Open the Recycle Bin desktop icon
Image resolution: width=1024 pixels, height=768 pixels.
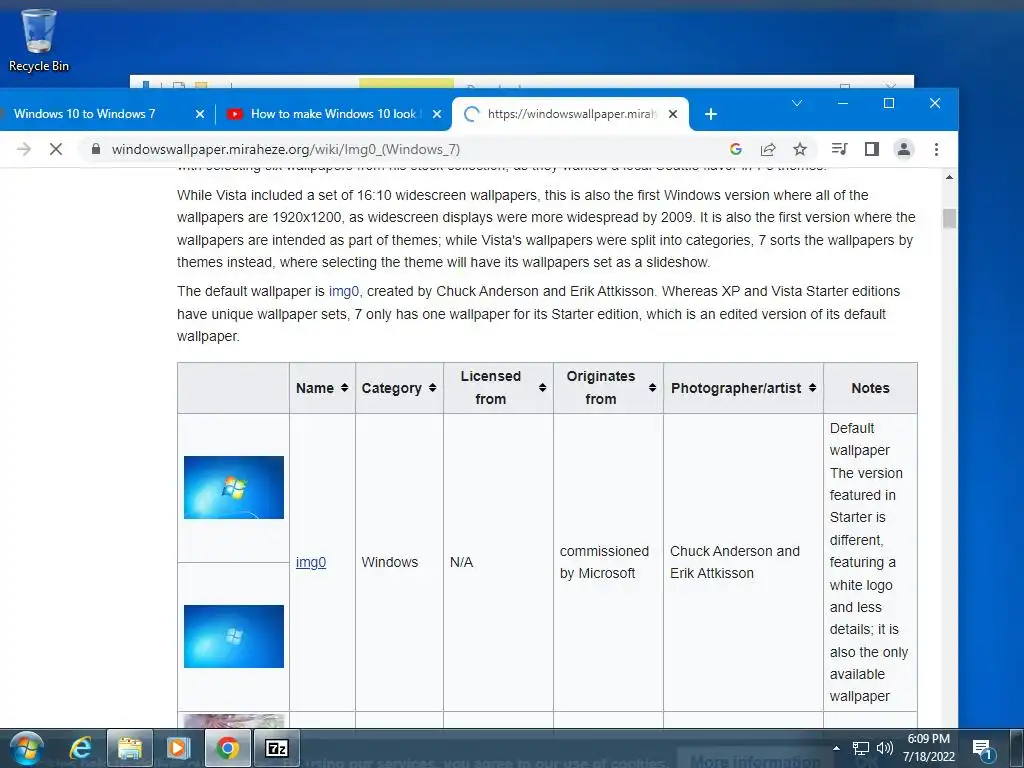click(x=39, y=40)
